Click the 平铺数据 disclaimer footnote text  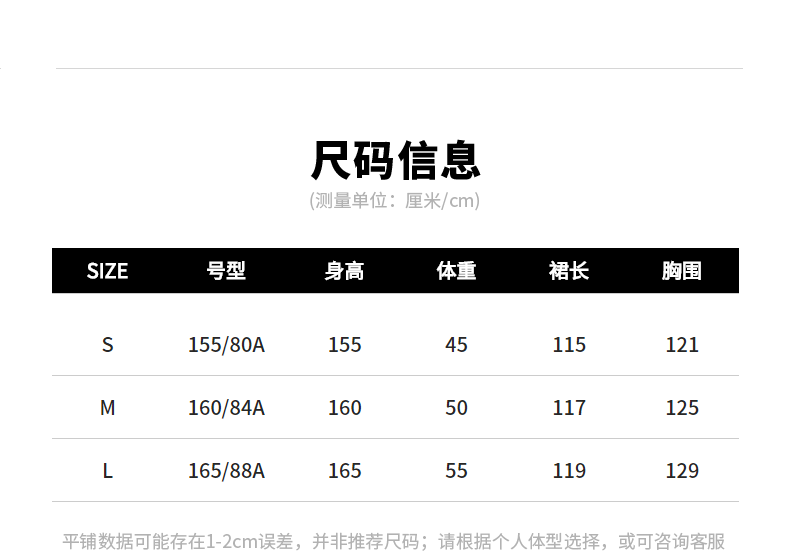(394, 541)
